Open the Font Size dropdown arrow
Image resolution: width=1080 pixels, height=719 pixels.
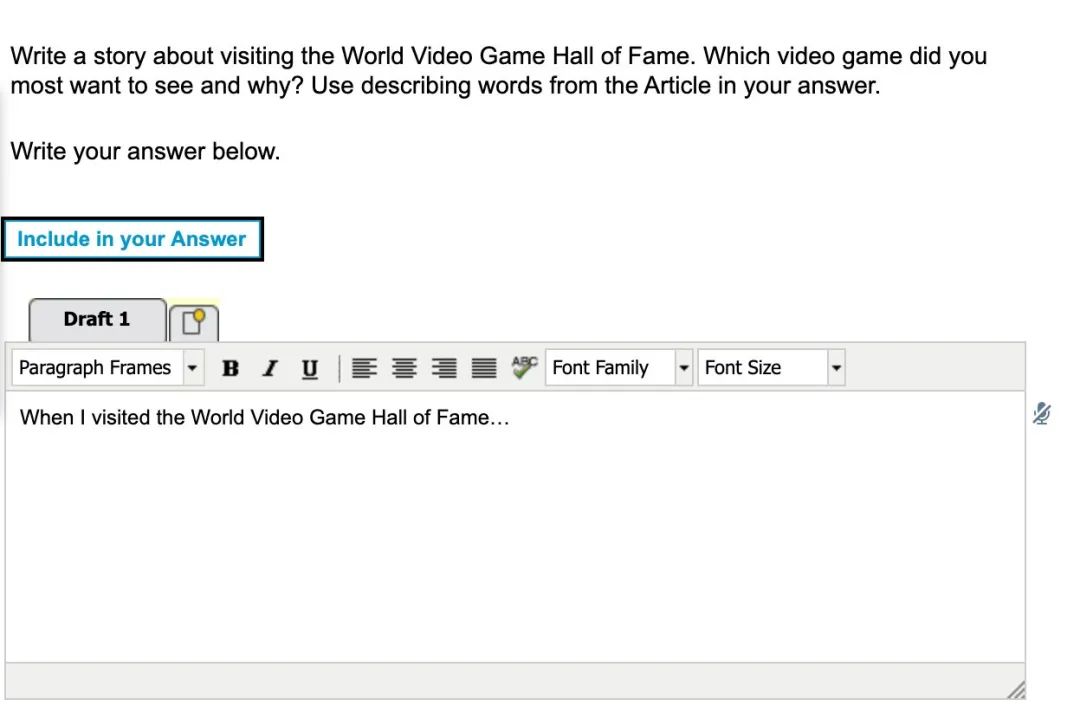click(836, 368)
